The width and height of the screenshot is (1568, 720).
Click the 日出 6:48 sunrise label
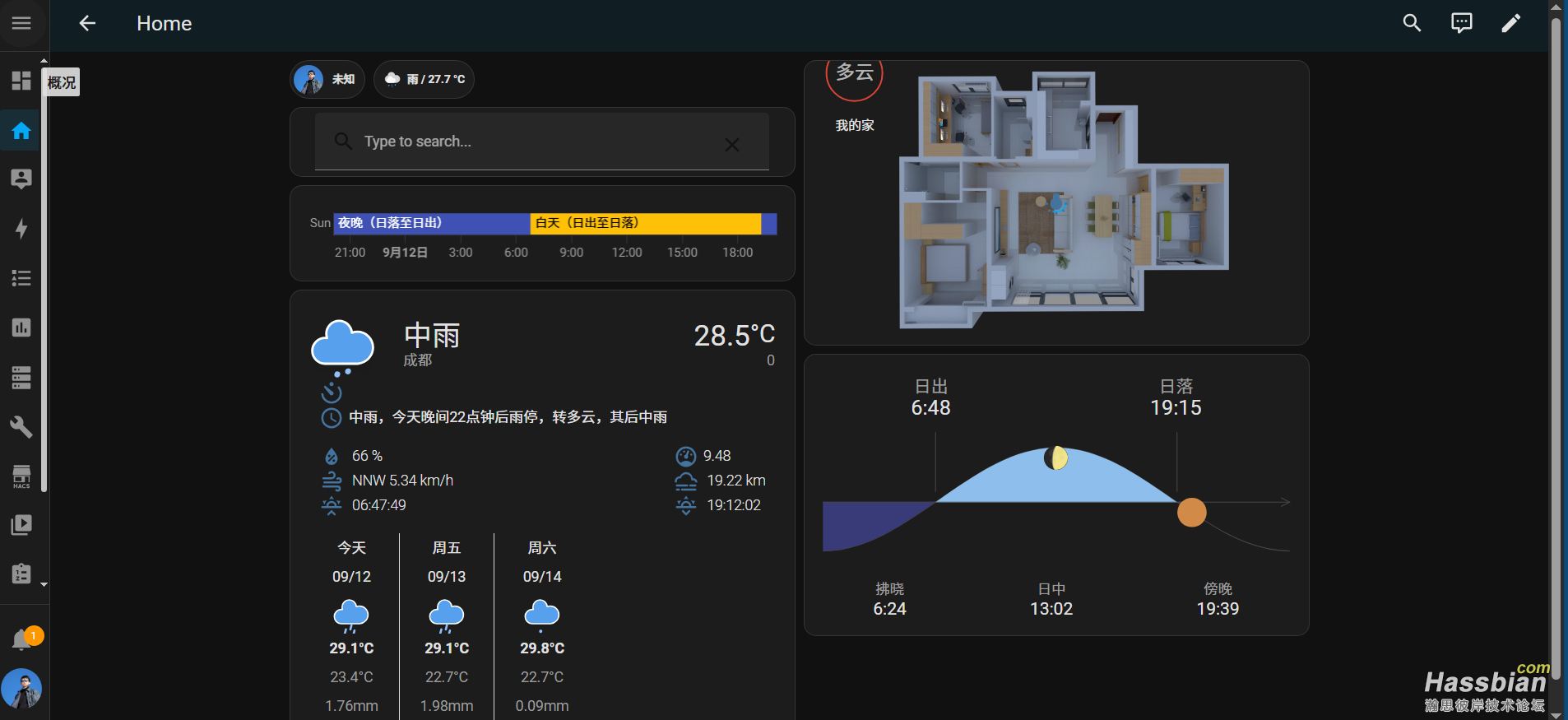930,397
